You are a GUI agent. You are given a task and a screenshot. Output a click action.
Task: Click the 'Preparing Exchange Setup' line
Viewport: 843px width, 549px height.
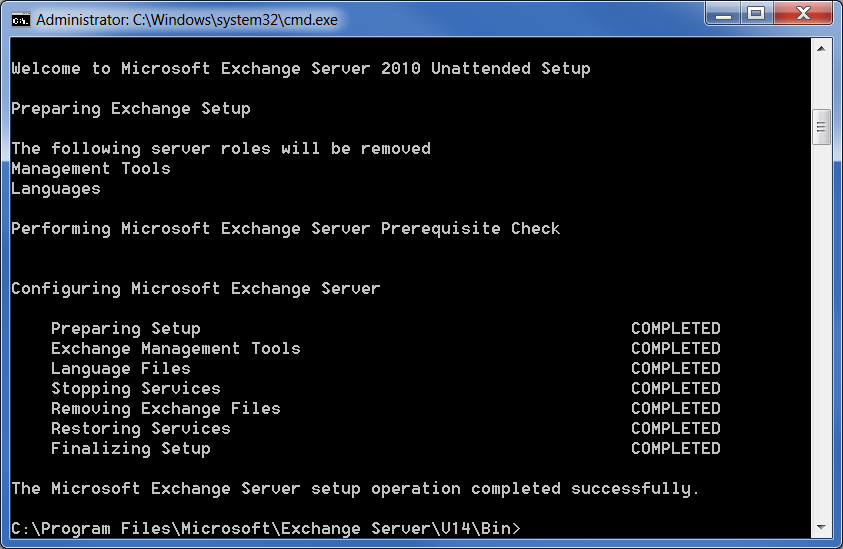pos(131,109)
